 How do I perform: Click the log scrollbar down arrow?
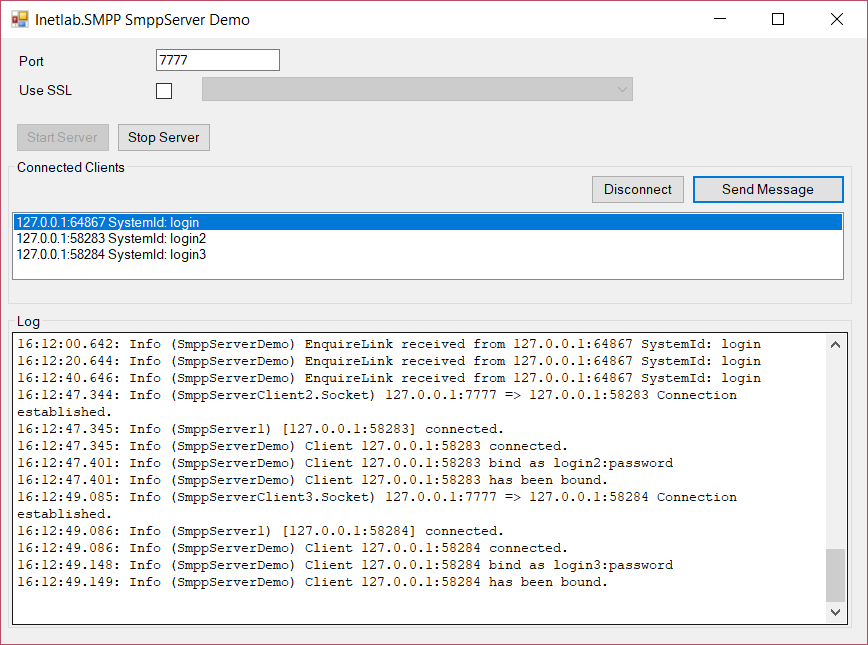point(835,612)
